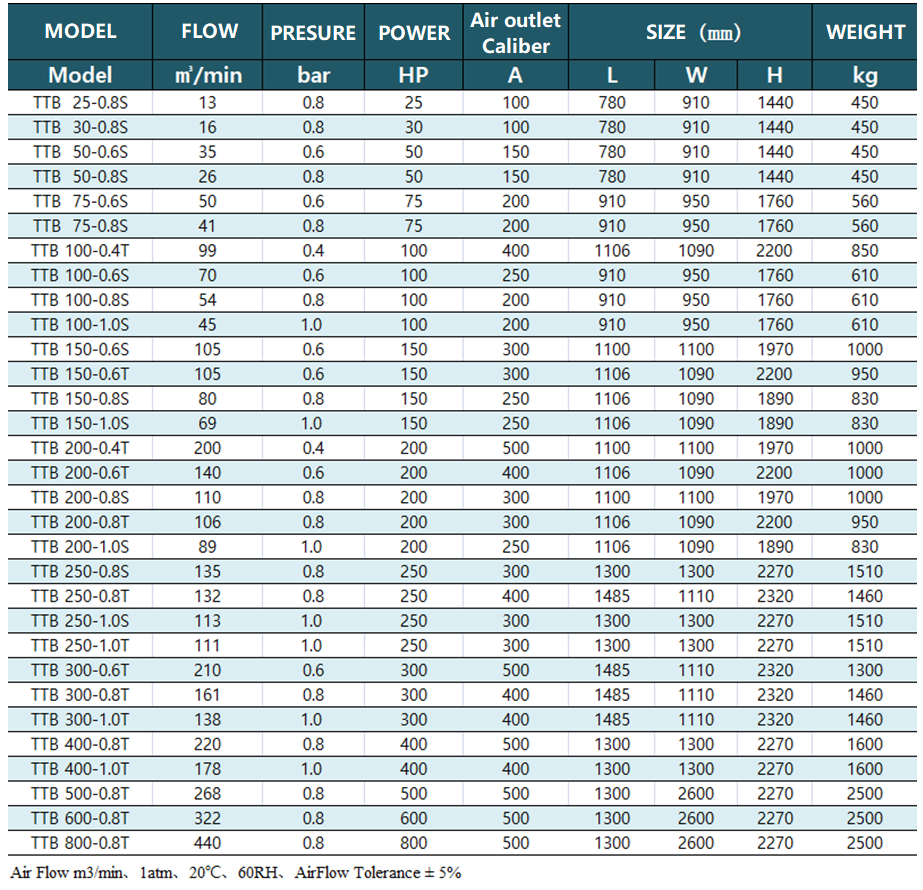
Task: Click the Air Flow tolerance footnote
Action: point(235,872)
